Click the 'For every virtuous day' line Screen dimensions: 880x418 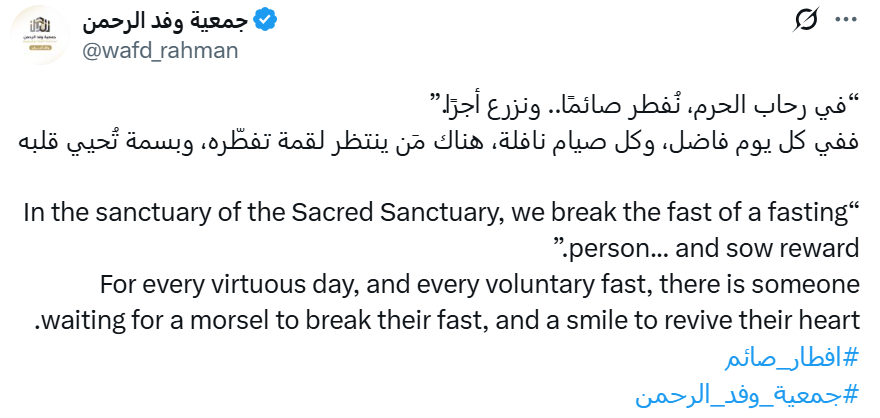pyautogui.click(x=480, y=285)
